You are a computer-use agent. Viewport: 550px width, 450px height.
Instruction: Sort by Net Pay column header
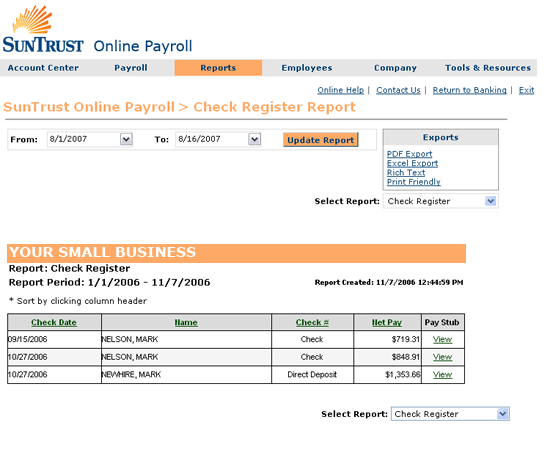click(x=387, y=322)
